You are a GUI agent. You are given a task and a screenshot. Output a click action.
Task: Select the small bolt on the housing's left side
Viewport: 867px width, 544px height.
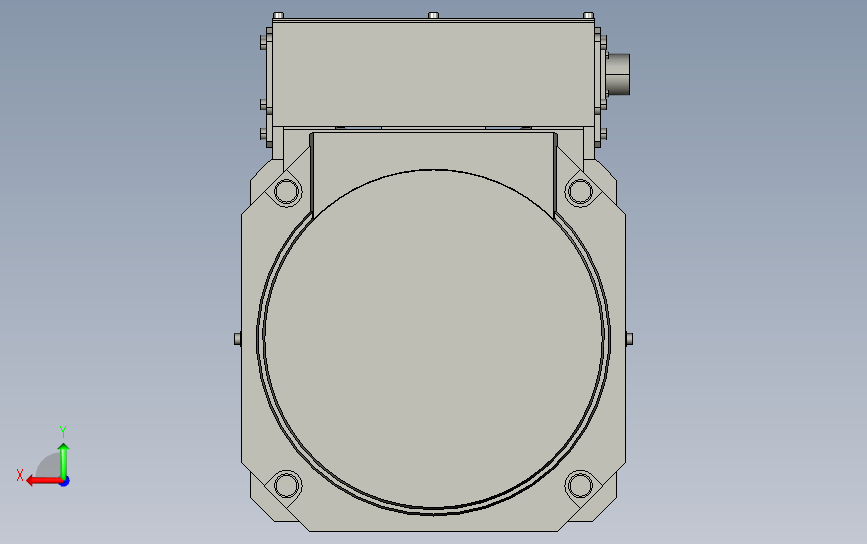point(238,338)
